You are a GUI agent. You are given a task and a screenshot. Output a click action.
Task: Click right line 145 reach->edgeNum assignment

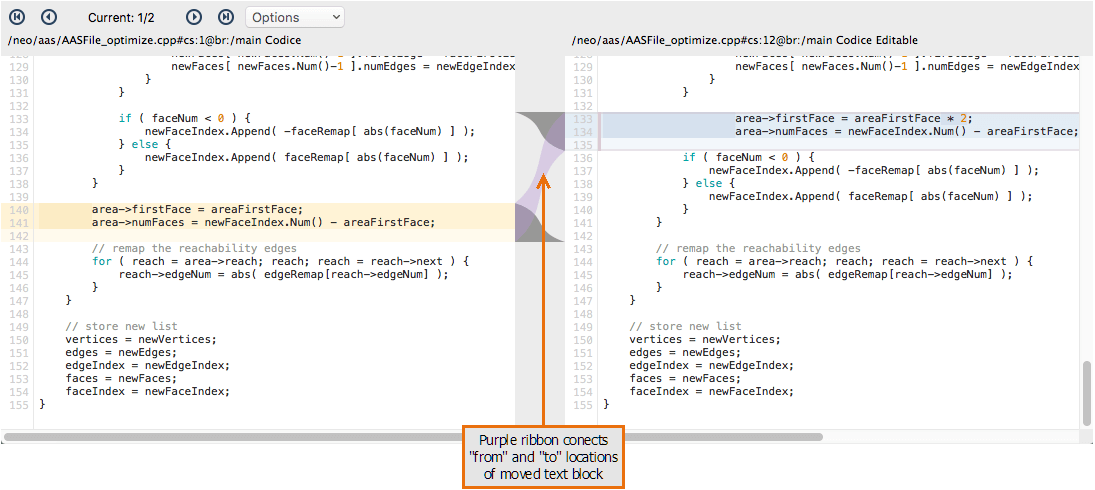pyautogui.click(x=848, y=274)
